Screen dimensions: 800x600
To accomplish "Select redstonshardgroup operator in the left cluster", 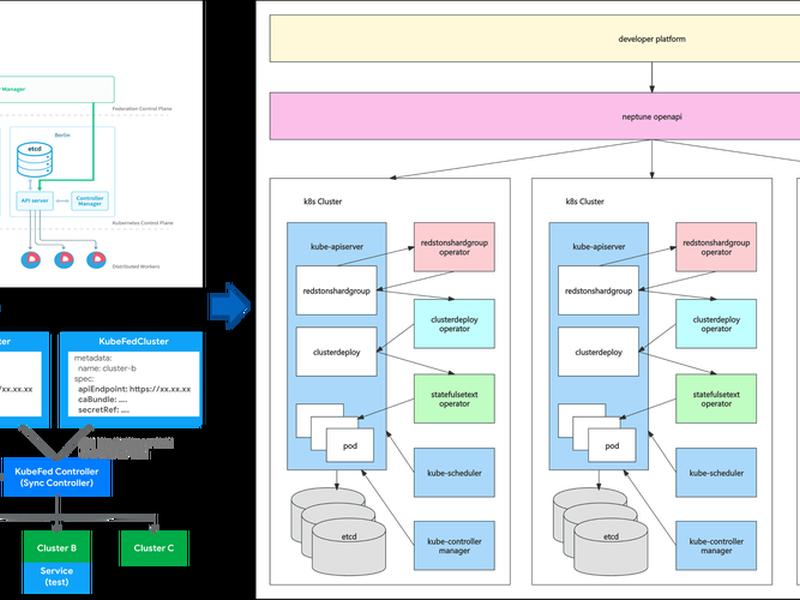I will [454, 247].
